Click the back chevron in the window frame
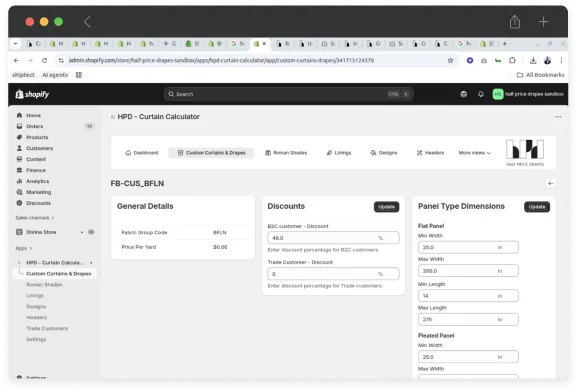The height and width of the screenshot is (392, 579). 87,22
